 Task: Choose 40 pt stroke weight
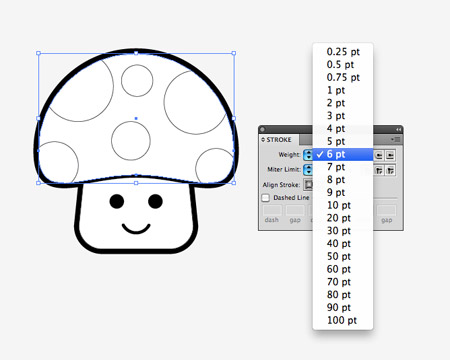(343, 244)
